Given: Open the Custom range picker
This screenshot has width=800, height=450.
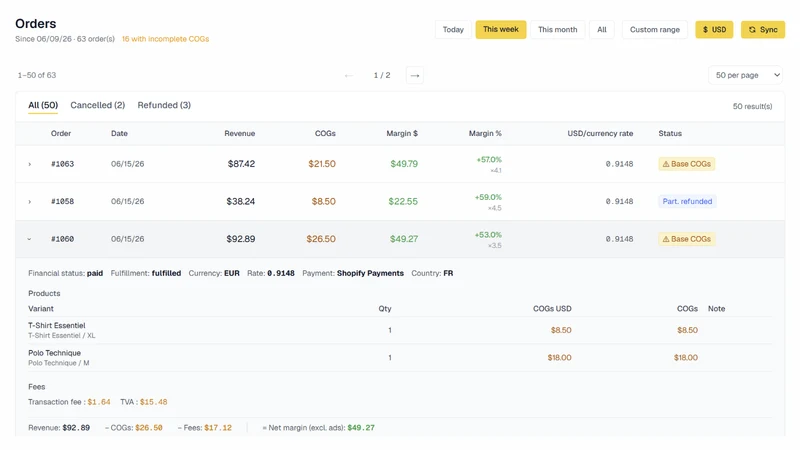Looking at the screenshot, I should tap(655, 30).
